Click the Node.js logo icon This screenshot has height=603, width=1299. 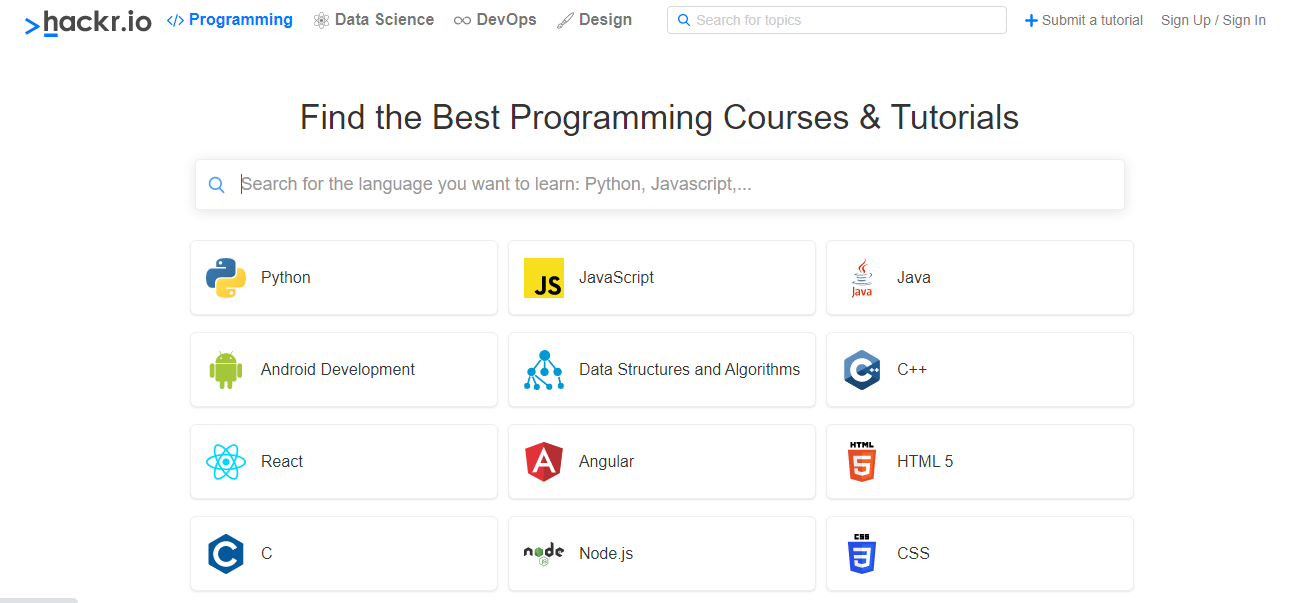(544, 554)
